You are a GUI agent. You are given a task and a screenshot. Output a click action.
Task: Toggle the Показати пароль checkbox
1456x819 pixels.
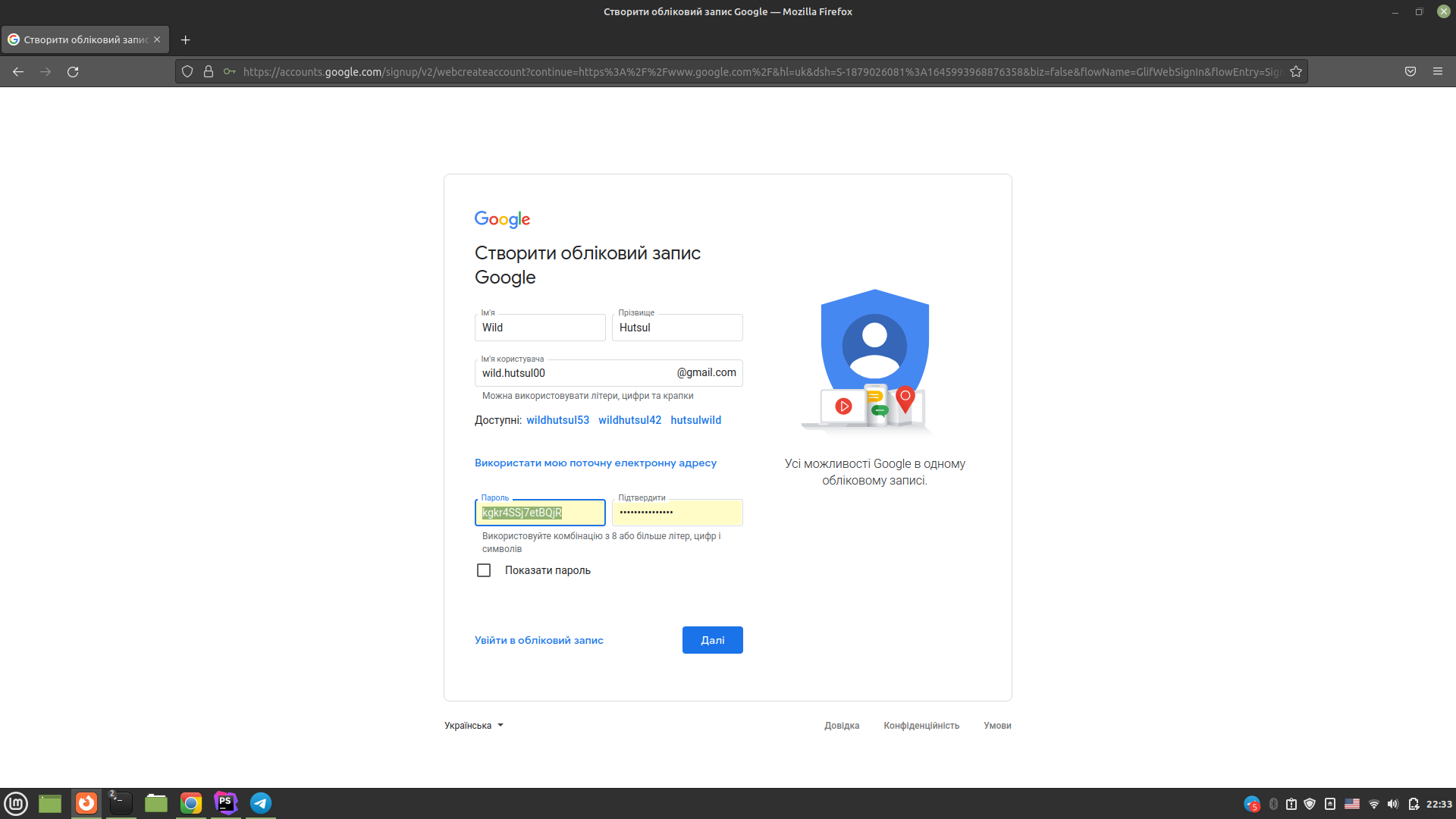484,570
